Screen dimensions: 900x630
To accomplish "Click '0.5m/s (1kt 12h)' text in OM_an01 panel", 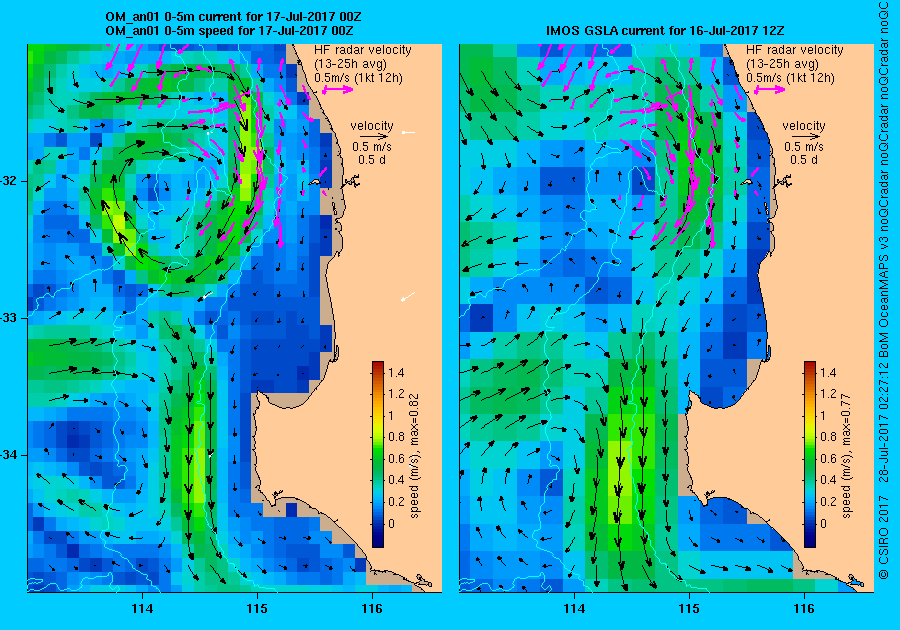I will 358,78.
